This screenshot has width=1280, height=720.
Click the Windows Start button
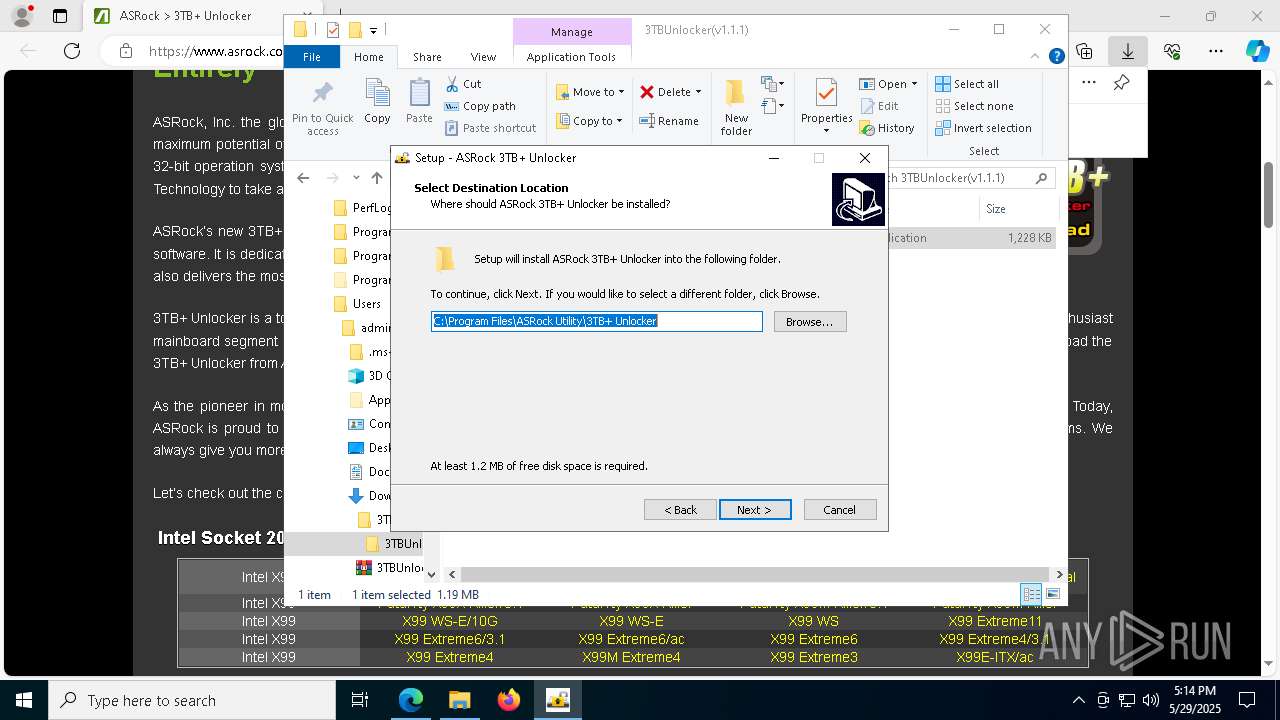tap(24, 700)
